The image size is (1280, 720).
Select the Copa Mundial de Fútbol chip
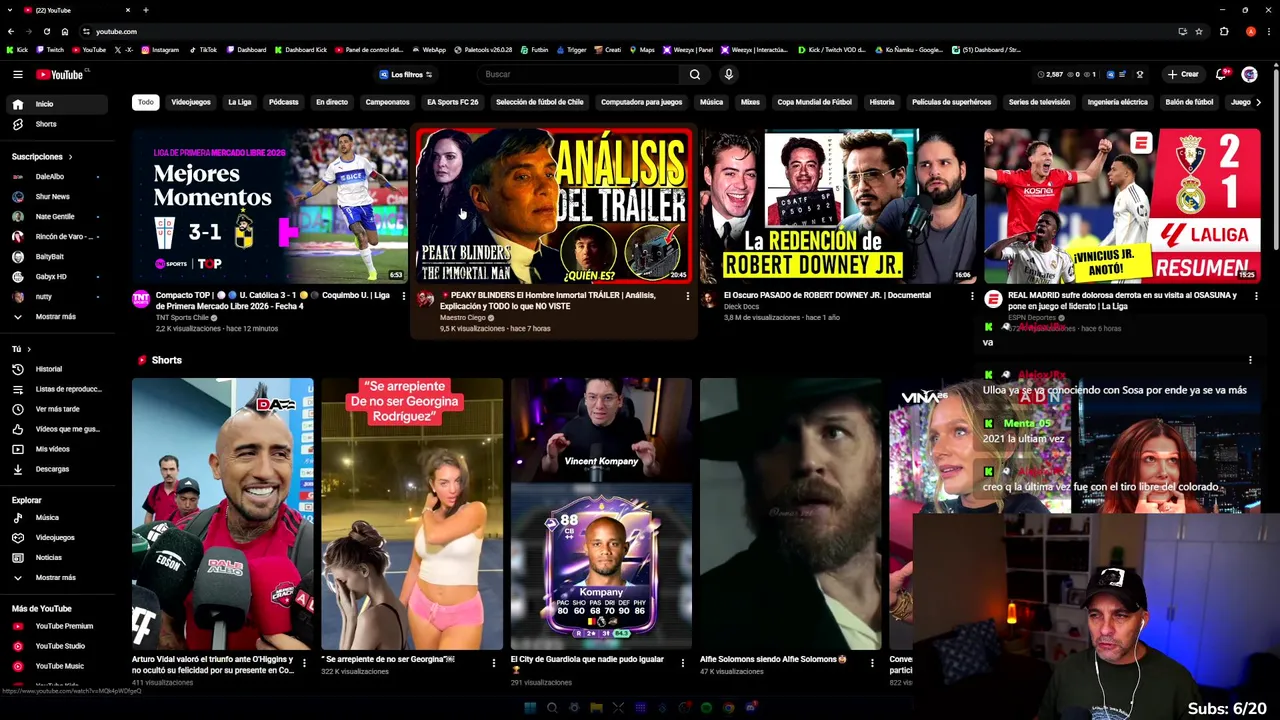(x=815, y=102)
